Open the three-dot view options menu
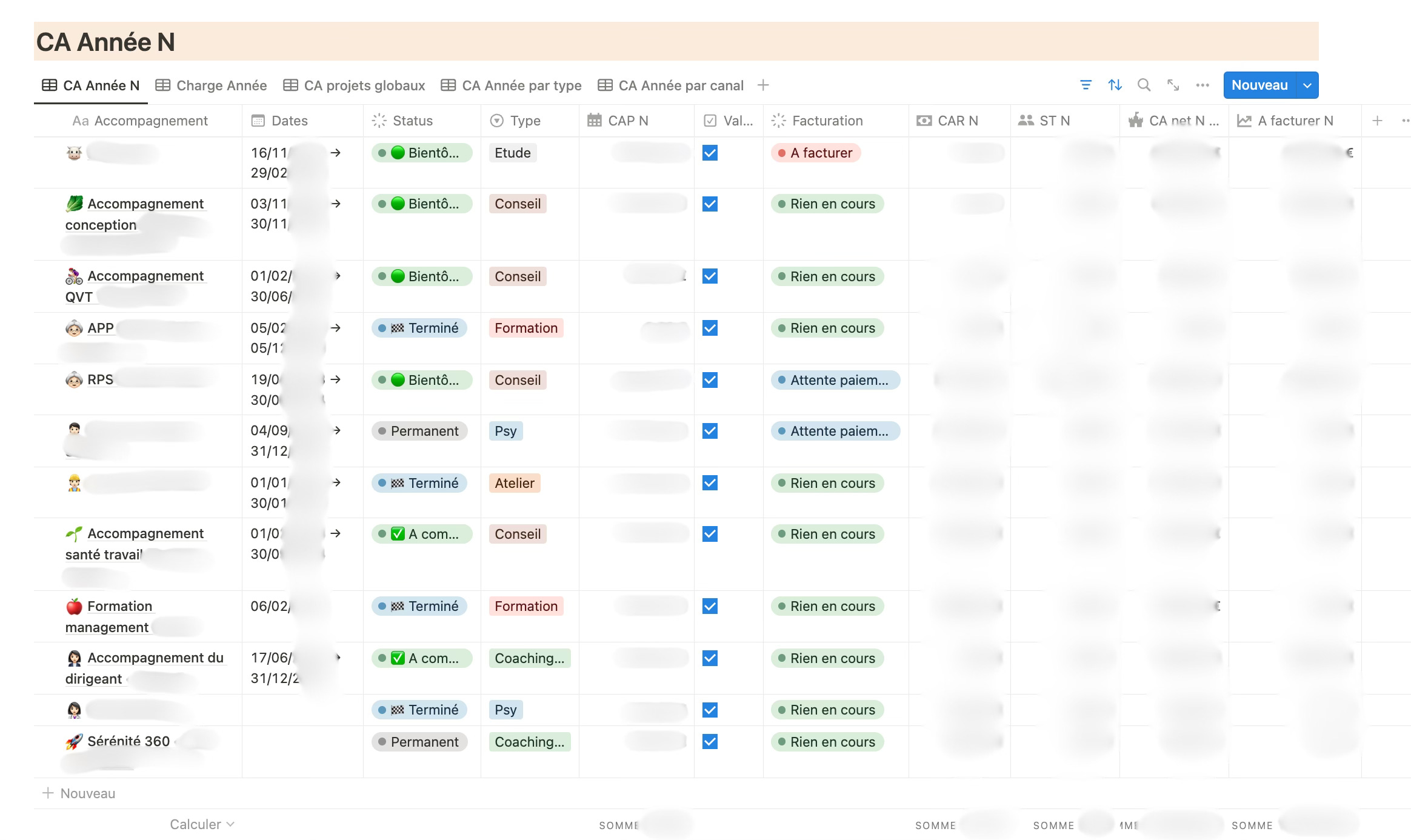Viewport: 1411px width, 840px height. (x=1203, y=85)
